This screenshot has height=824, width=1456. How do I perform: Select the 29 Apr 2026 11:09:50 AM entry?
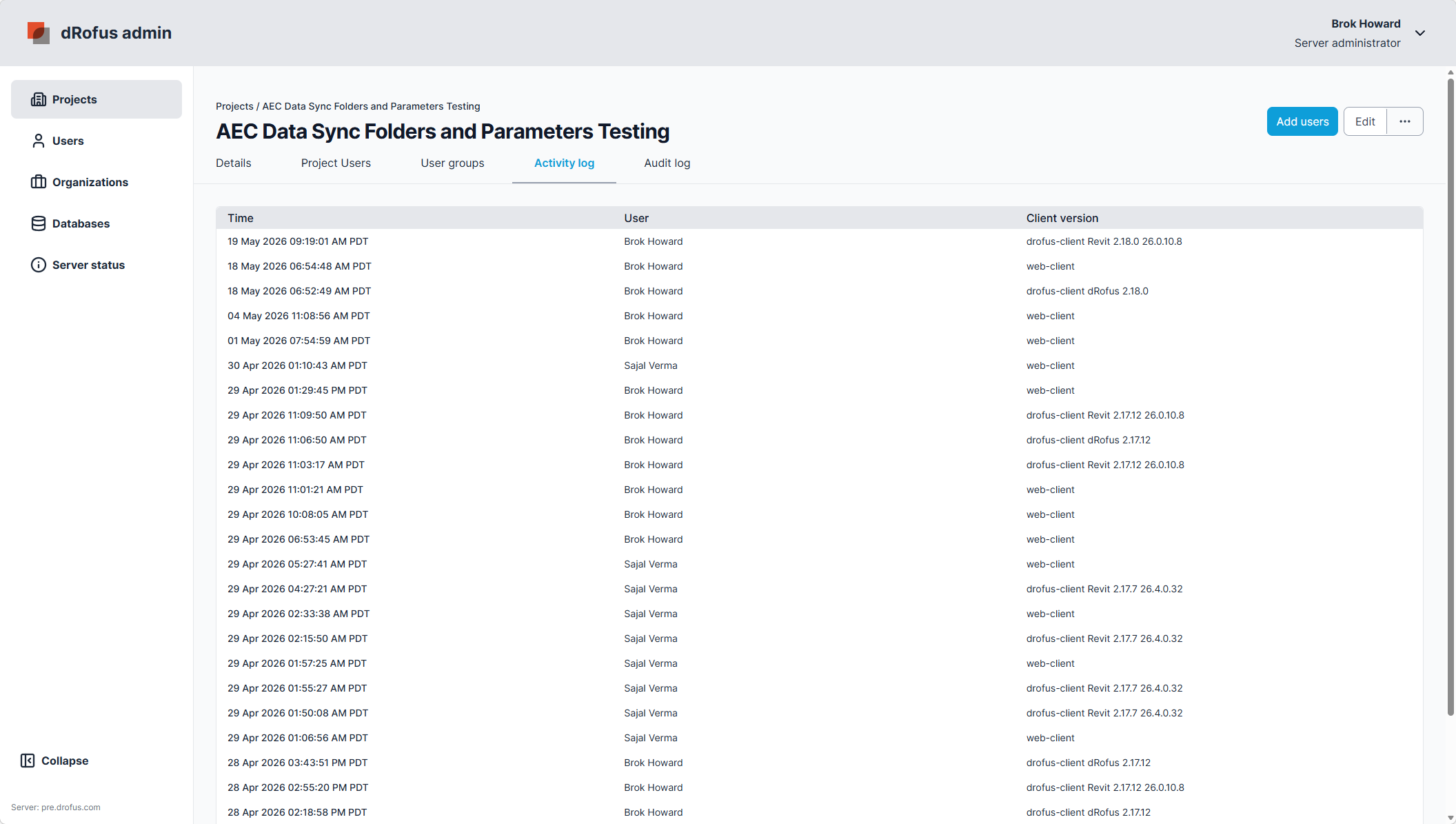coord(819,415)
